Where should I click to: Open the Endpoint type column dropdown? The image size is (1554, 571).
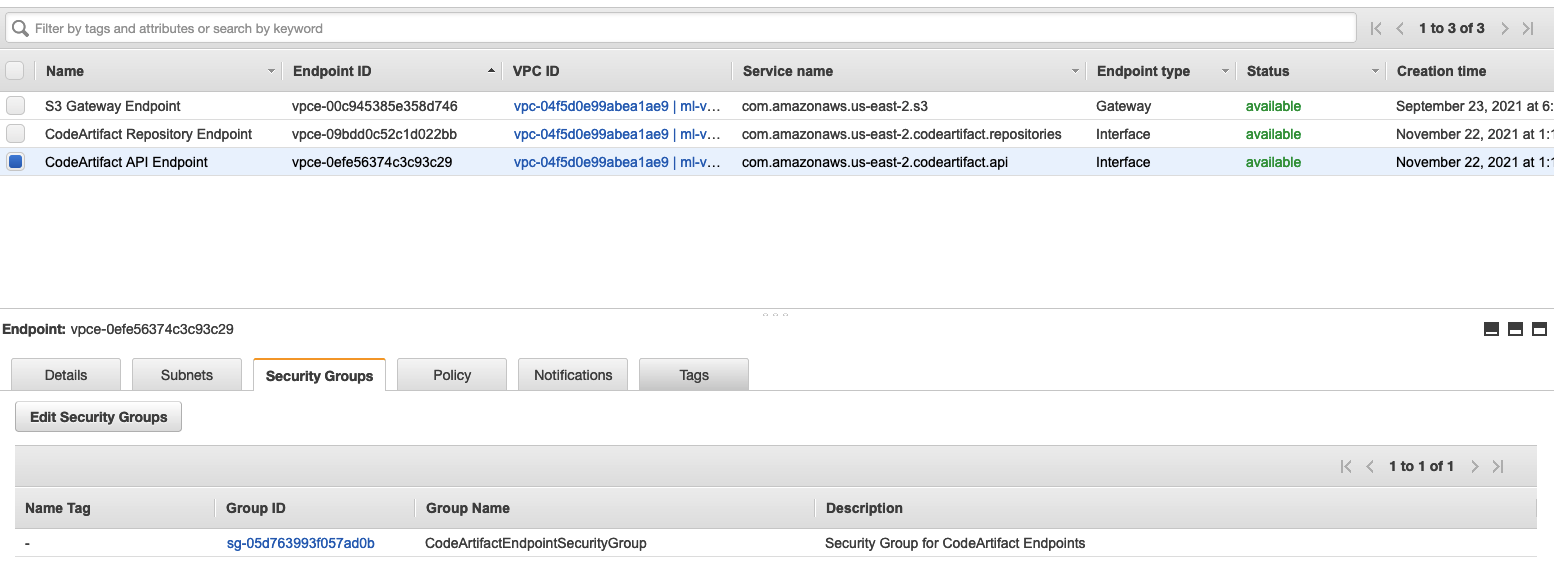pyautogui.click(x=1225, y=72)
